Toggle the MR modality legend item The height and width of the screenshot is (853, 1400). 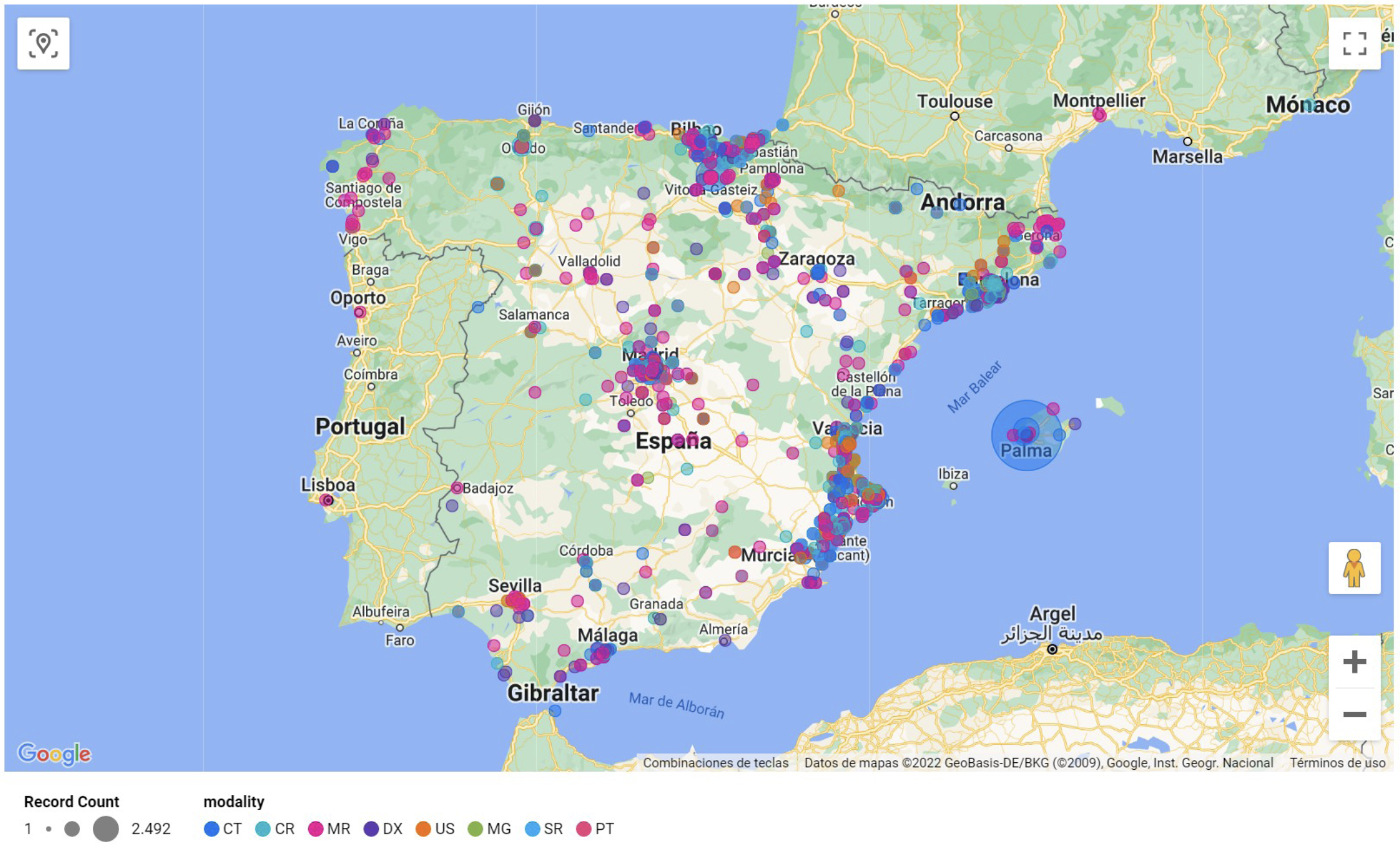tap(329, 829)
